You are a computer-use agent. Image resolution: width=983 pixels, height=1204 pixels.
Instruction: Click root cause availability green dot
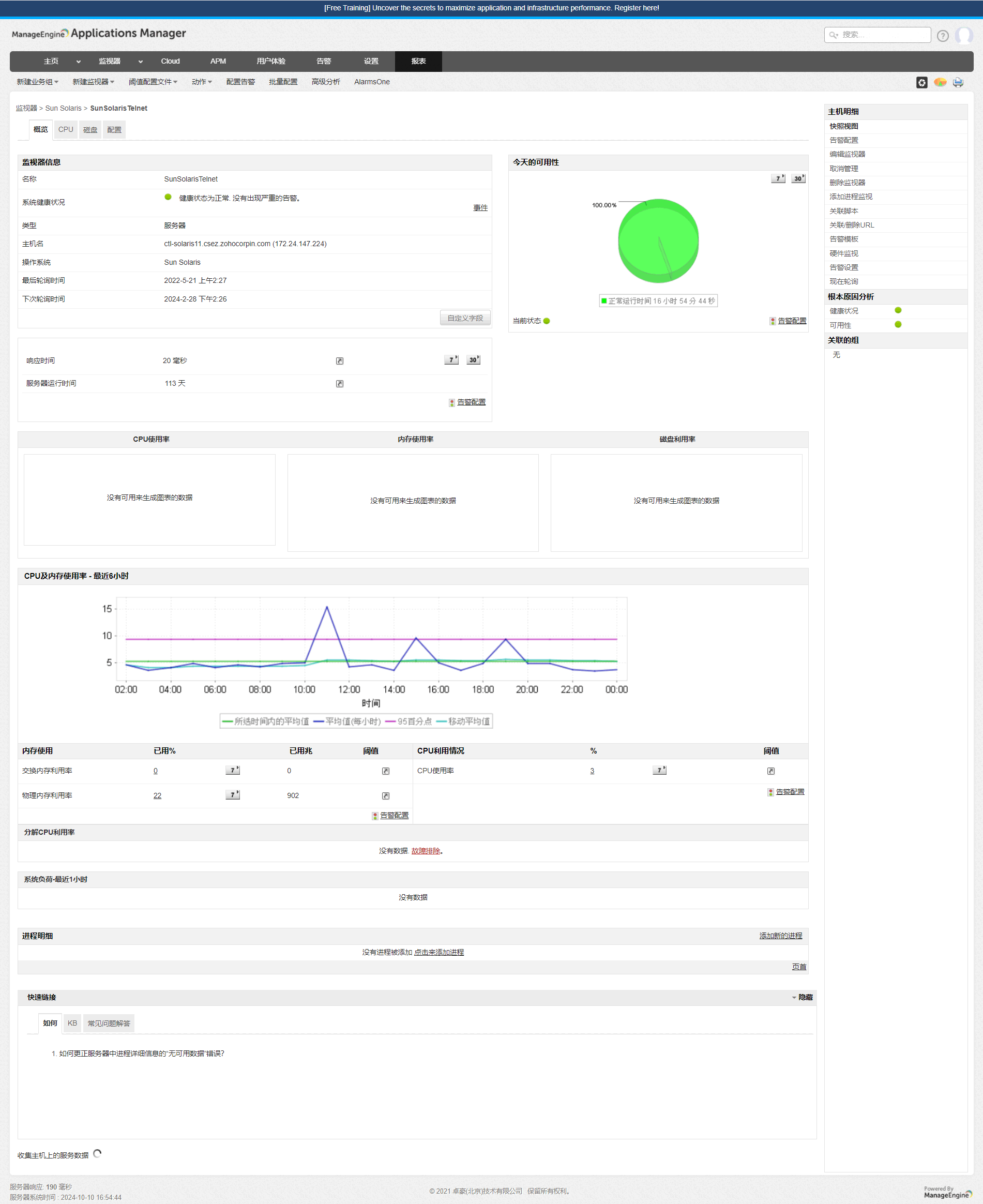pyautogui.click(x=898, y=324)
